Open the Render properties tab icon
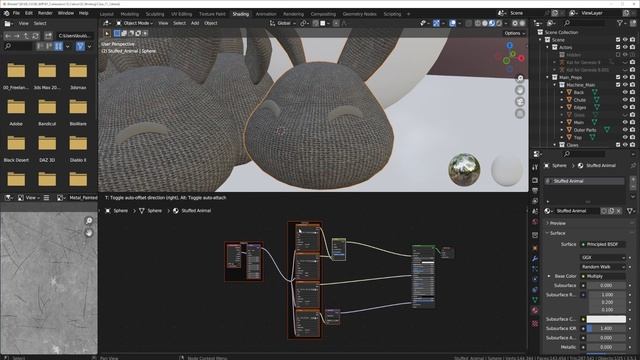 [535, 180]
